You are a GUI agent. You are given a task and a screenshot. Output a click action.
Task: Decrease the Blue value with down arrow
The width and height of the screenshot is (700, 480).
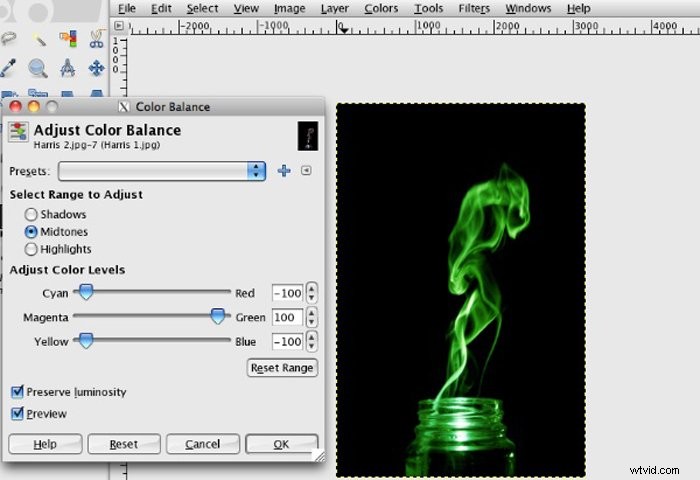(312, 346)
